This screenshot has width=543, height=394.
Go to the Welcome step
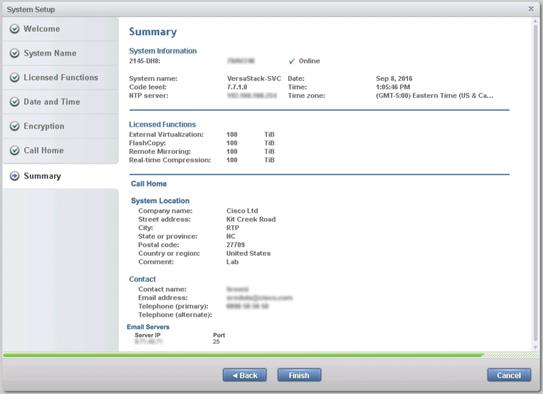click(x=60, y=29)
